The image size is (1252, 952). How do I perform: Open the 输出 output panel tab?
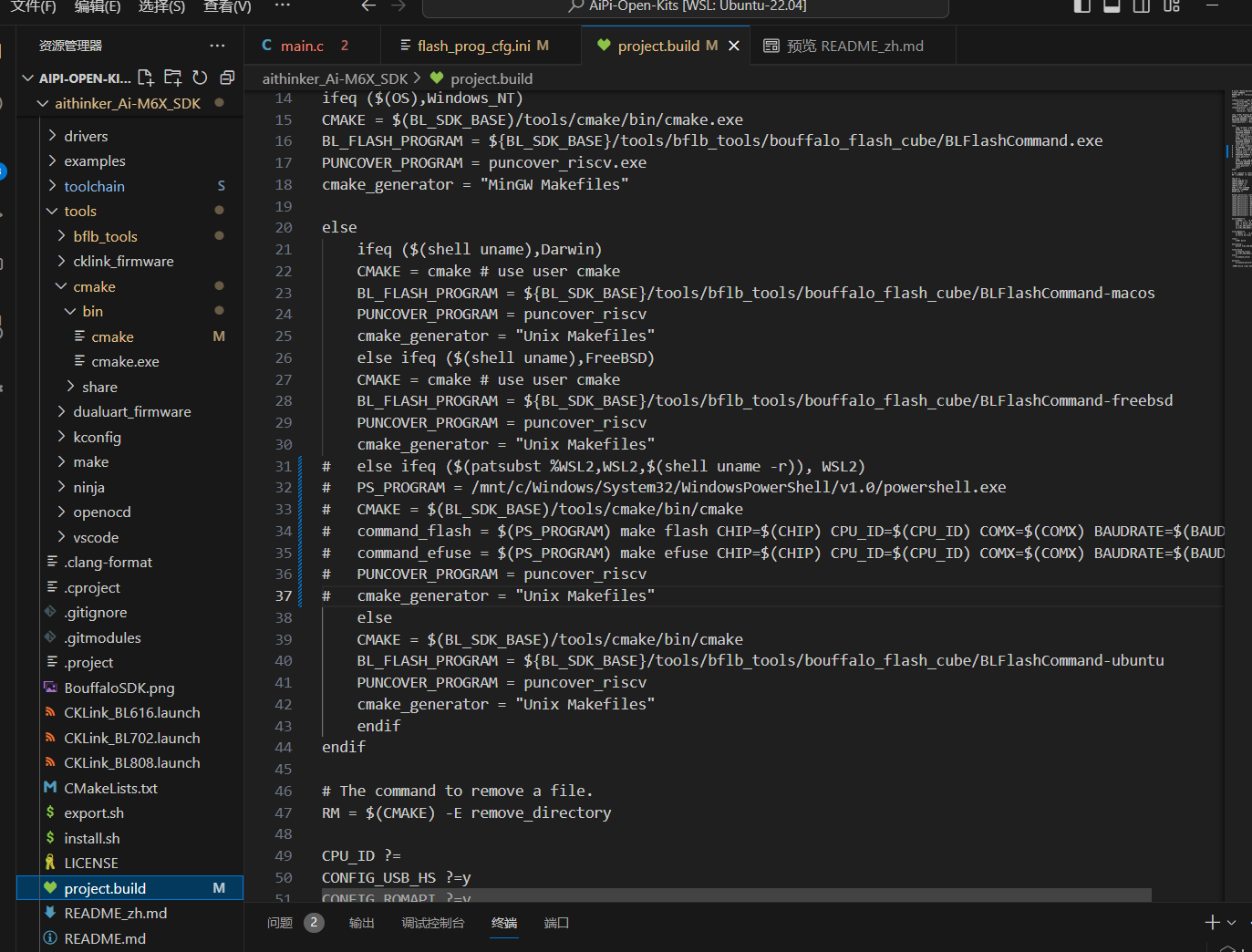click(x=362, y=923)
